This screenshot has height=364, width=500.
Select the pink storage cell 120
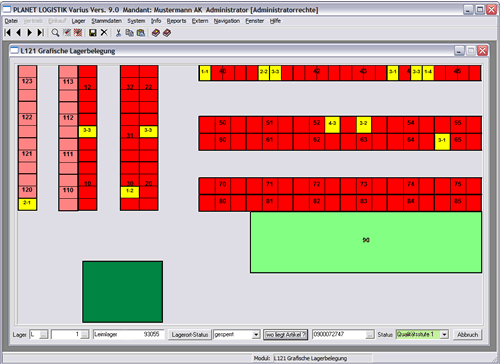[x=27, y=192]
